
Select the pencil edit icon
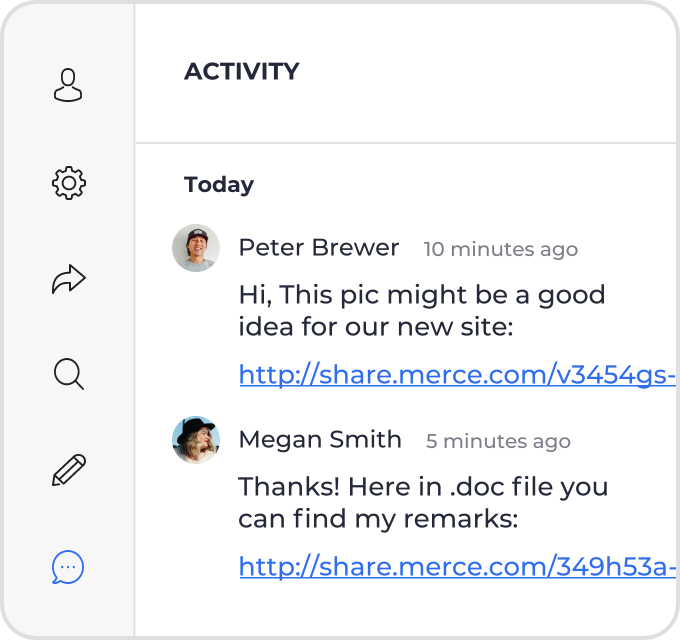pos(69,470)
